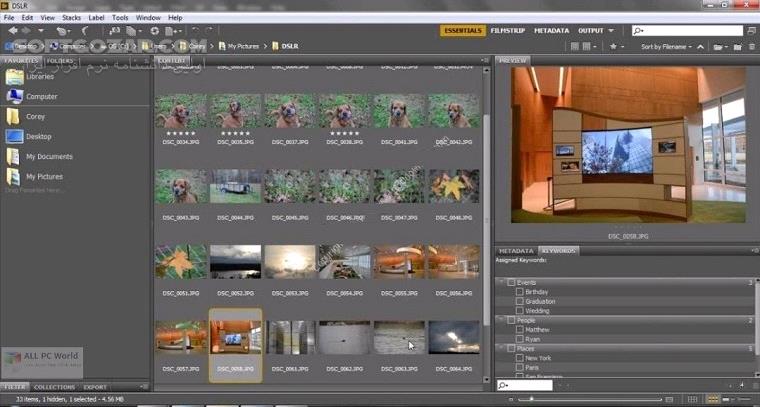Open the Sort by Filename dropdown
Image resolution: width=760 pixels, height=407 pixels.
[x=666, y=47]
